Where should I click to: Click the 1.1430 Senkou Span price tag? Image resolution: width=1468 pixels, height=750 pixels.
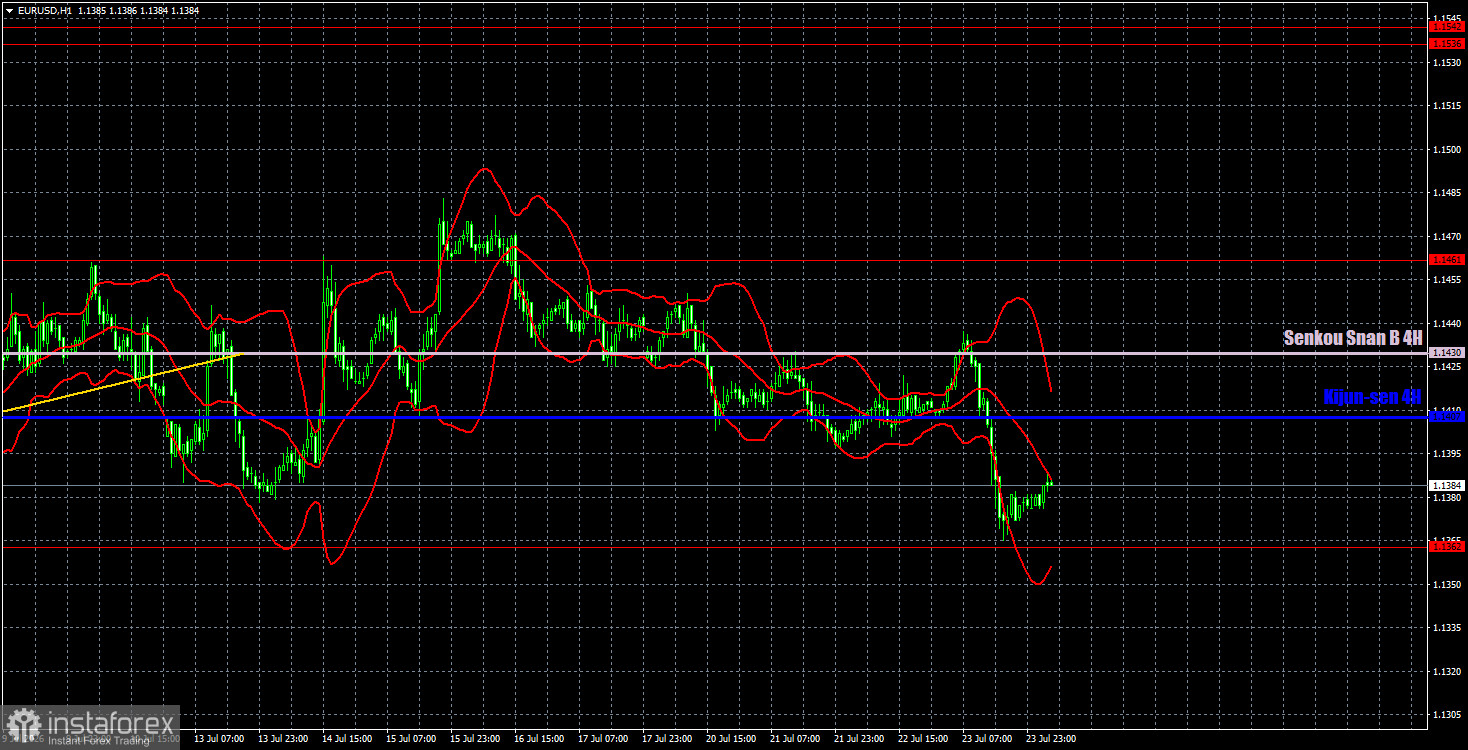1448,353
